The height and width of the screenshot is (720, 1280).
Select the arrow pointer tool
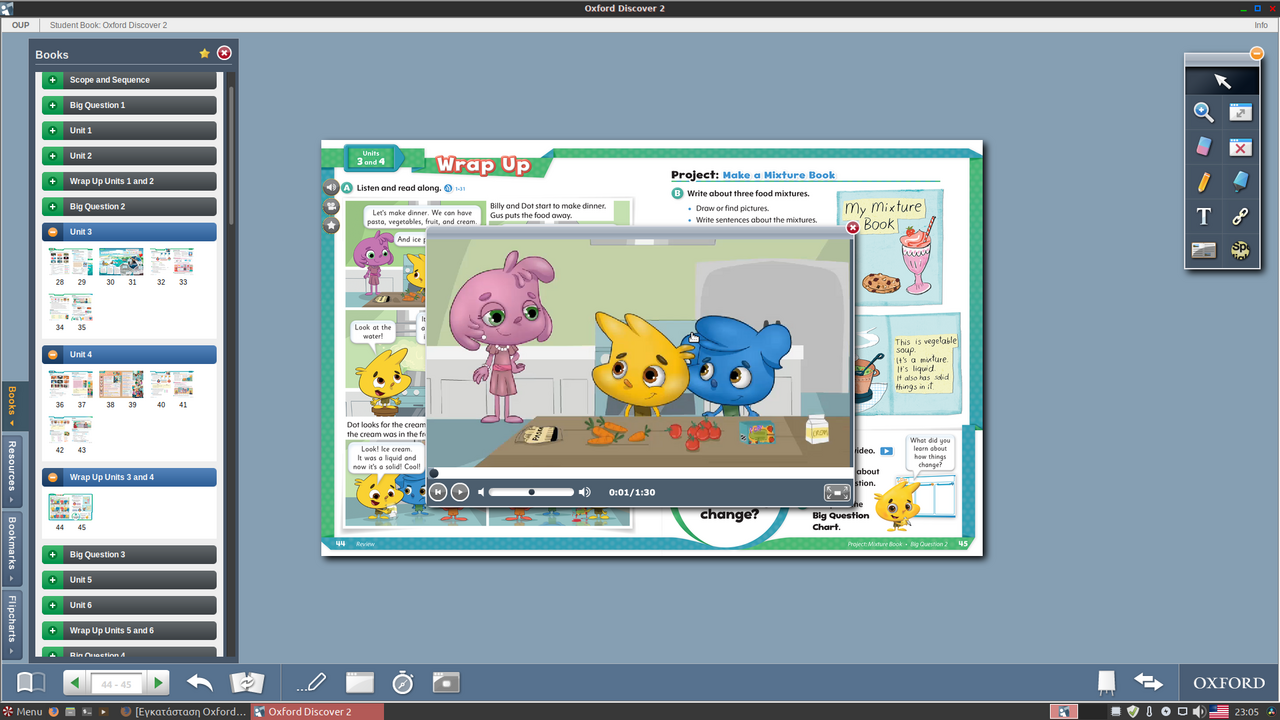click(x=1222, y=81)
